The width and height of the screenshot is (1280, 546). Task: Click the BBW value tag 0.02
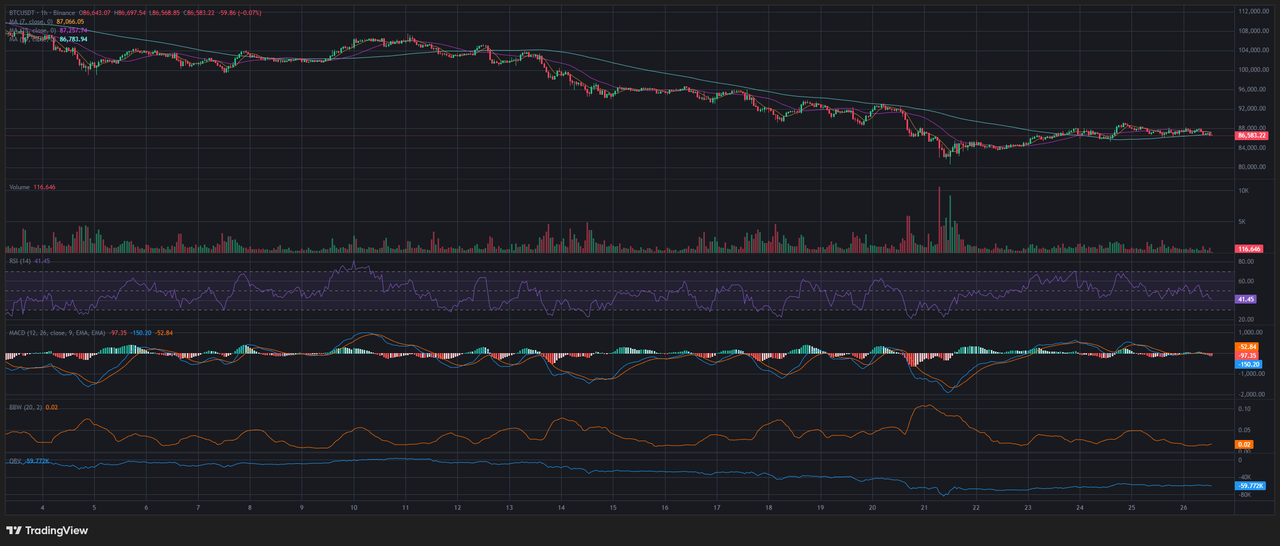pos(1245,444)
